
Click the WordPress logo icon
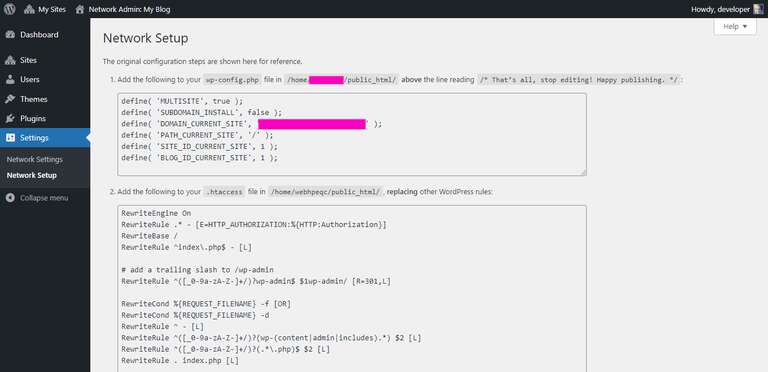tap(9, 9)
